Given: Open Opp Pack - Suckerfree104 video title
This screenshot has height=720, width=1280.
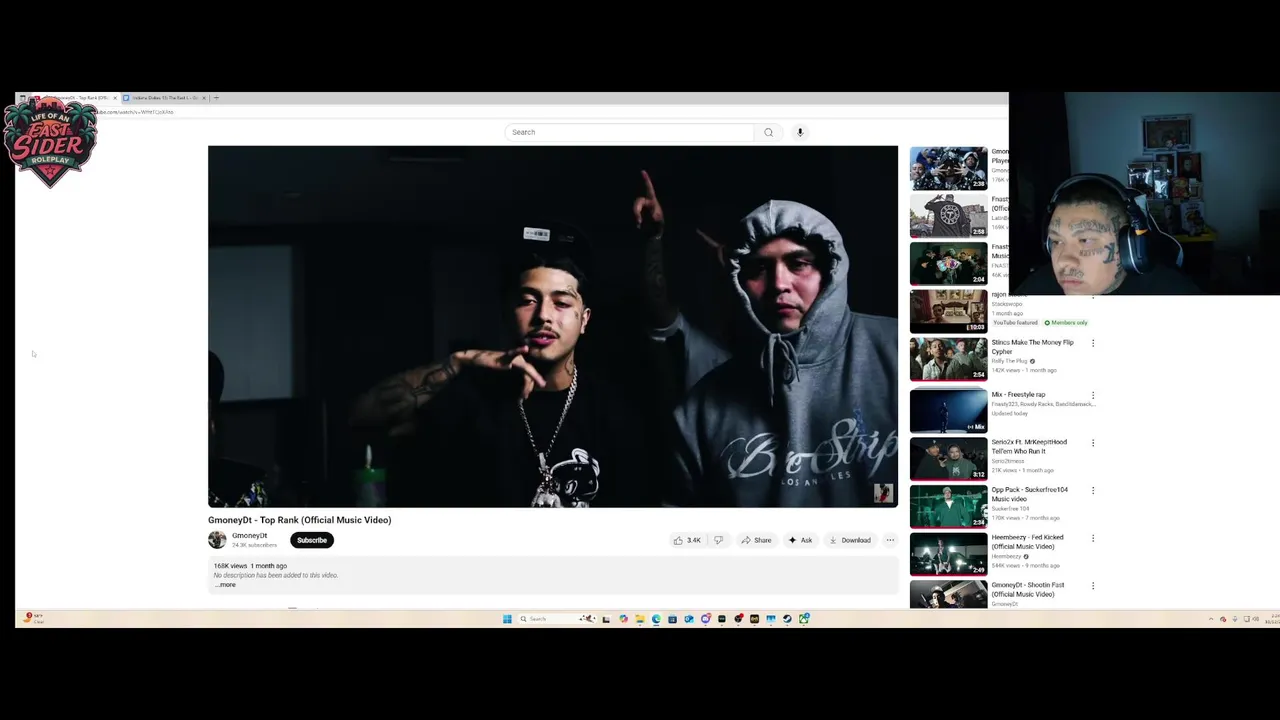Looking at the screenshot, I should (x=1029, y=494).
